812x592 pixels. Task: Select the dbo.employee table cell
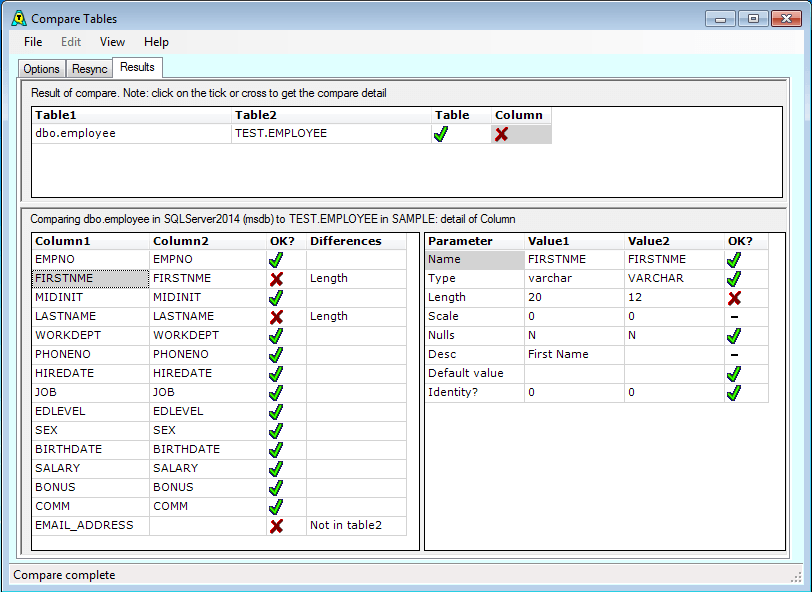pos(132,134)
